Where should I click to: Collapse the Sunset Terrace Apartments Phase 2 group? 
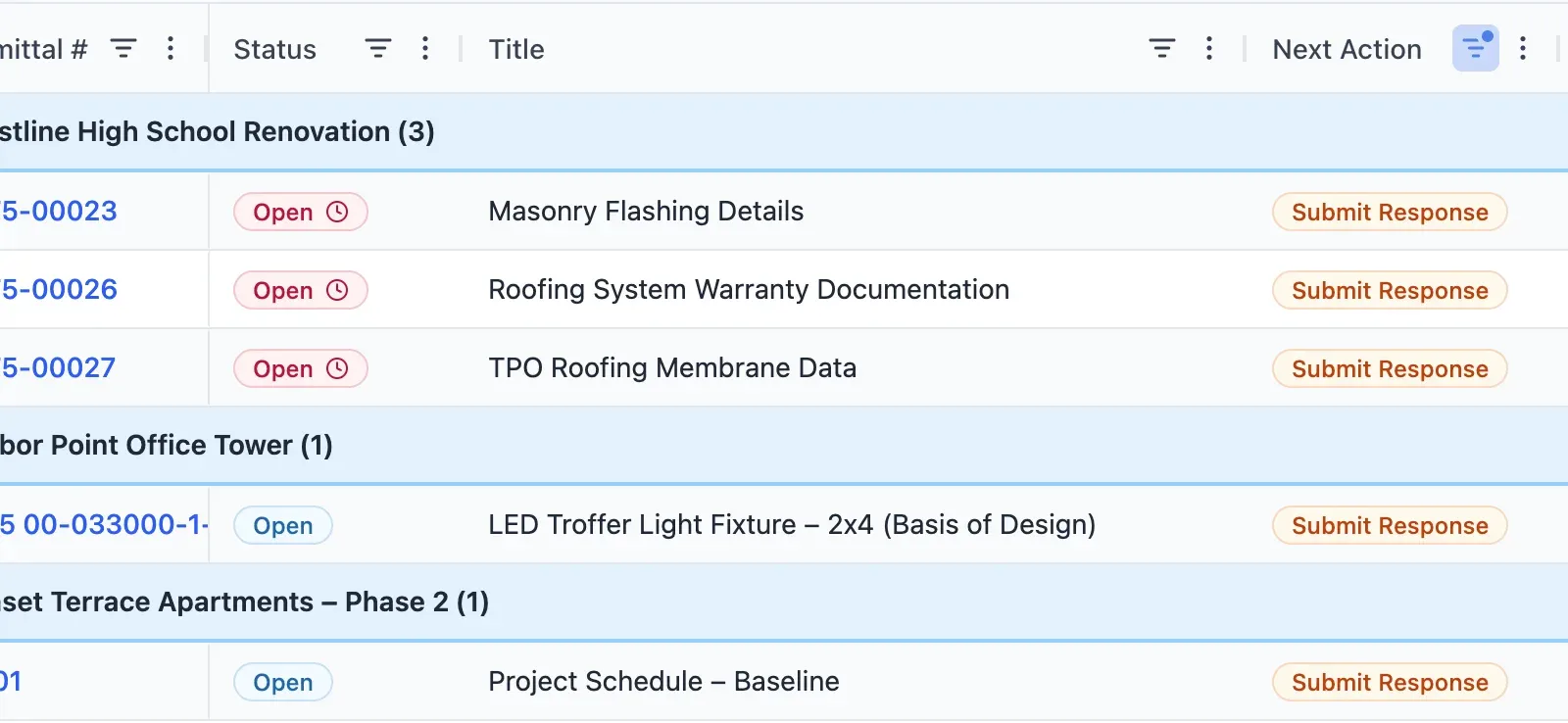click(x=243, y=601)
